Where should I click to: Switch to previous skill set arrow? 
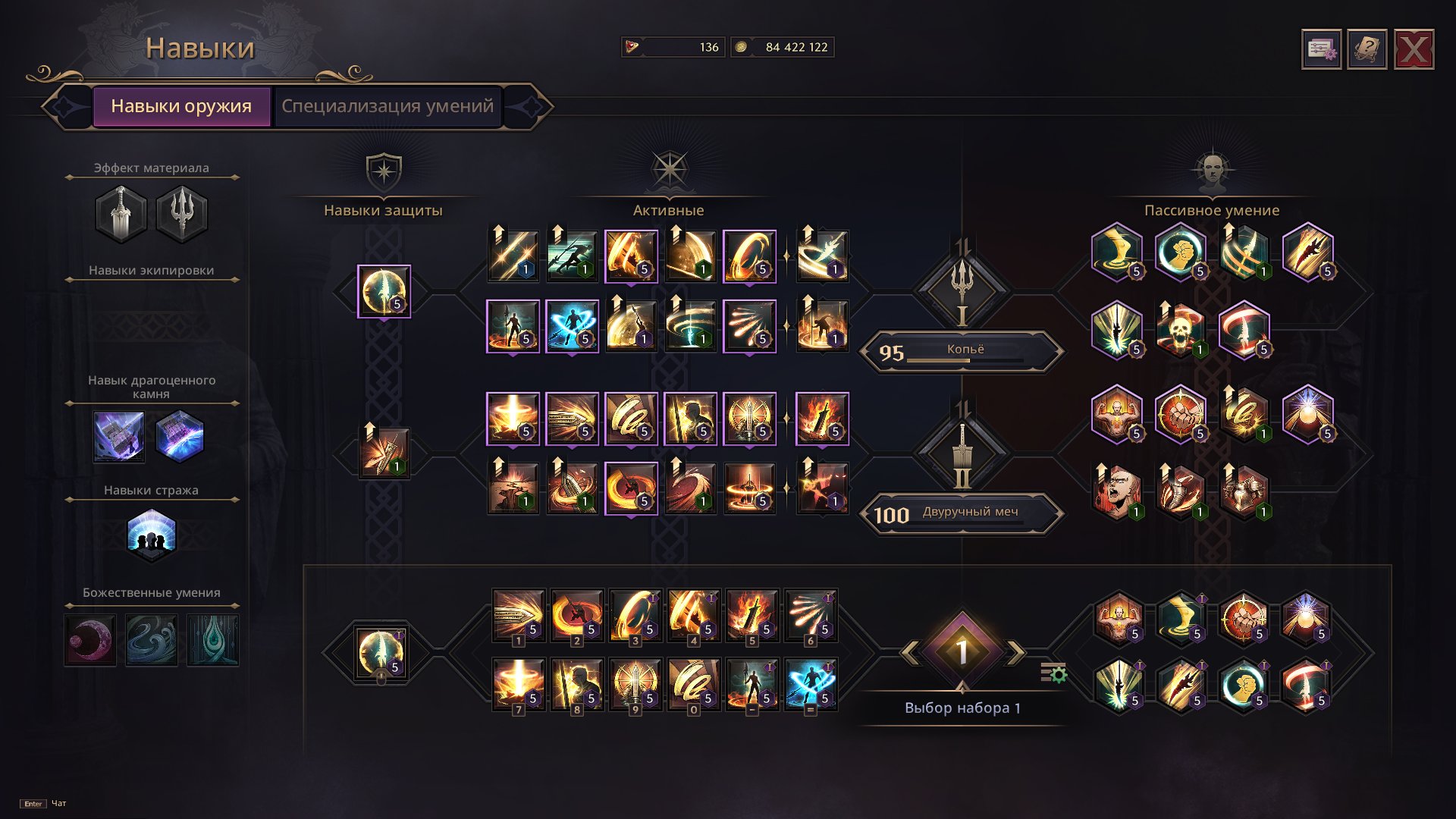(910, 651)
